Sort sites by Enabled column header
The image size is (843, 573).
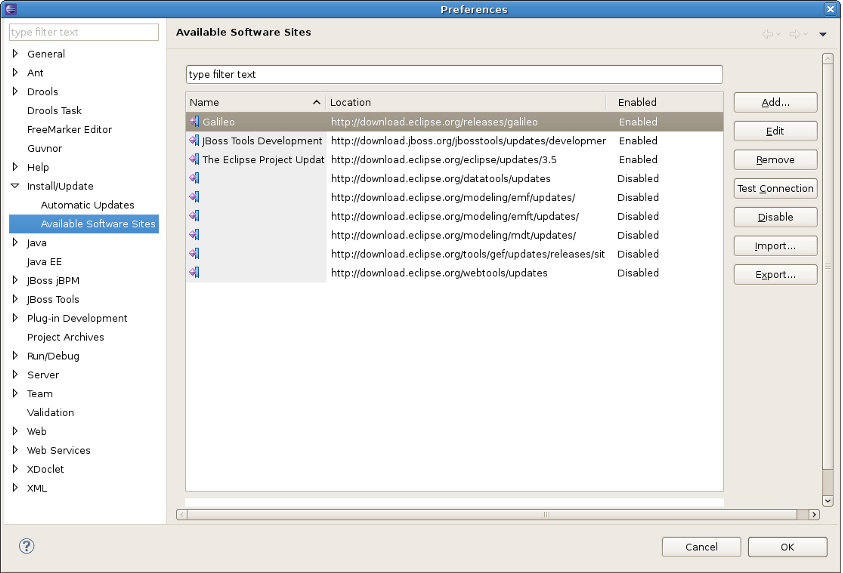pyautogui.click(x=665, y=102)
